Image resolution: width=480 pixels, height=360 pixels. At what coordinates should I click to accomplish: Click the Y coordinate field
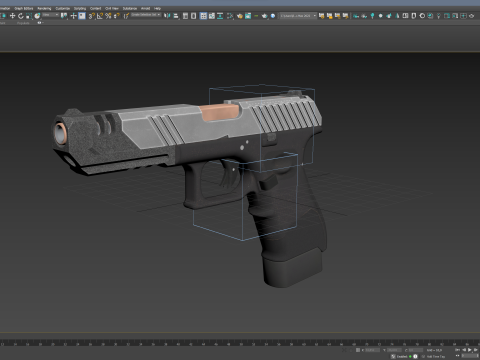[394, 350]
